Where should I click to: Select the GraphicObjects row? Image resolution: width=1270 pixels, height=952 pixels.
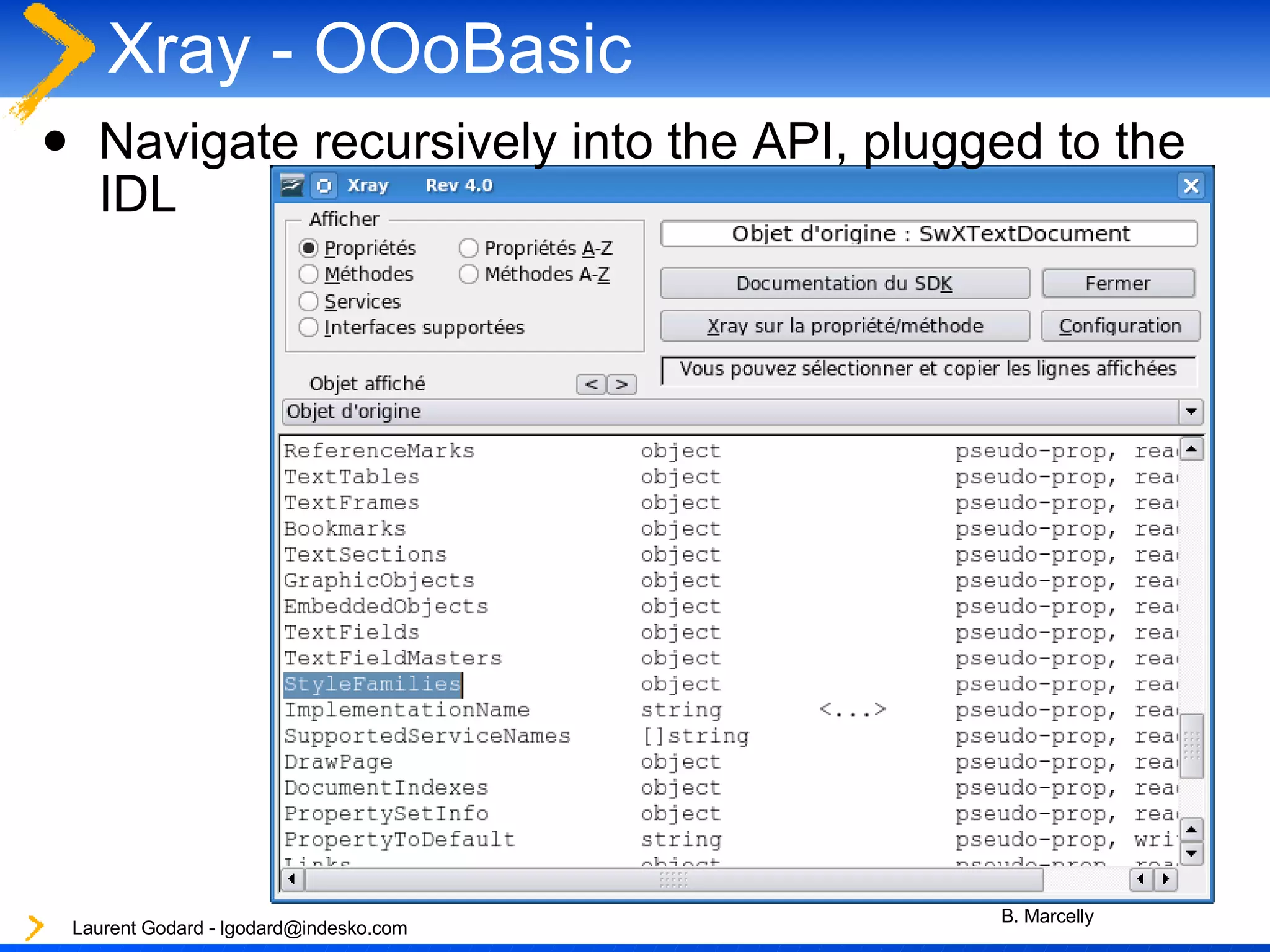[x=730, y=580]
